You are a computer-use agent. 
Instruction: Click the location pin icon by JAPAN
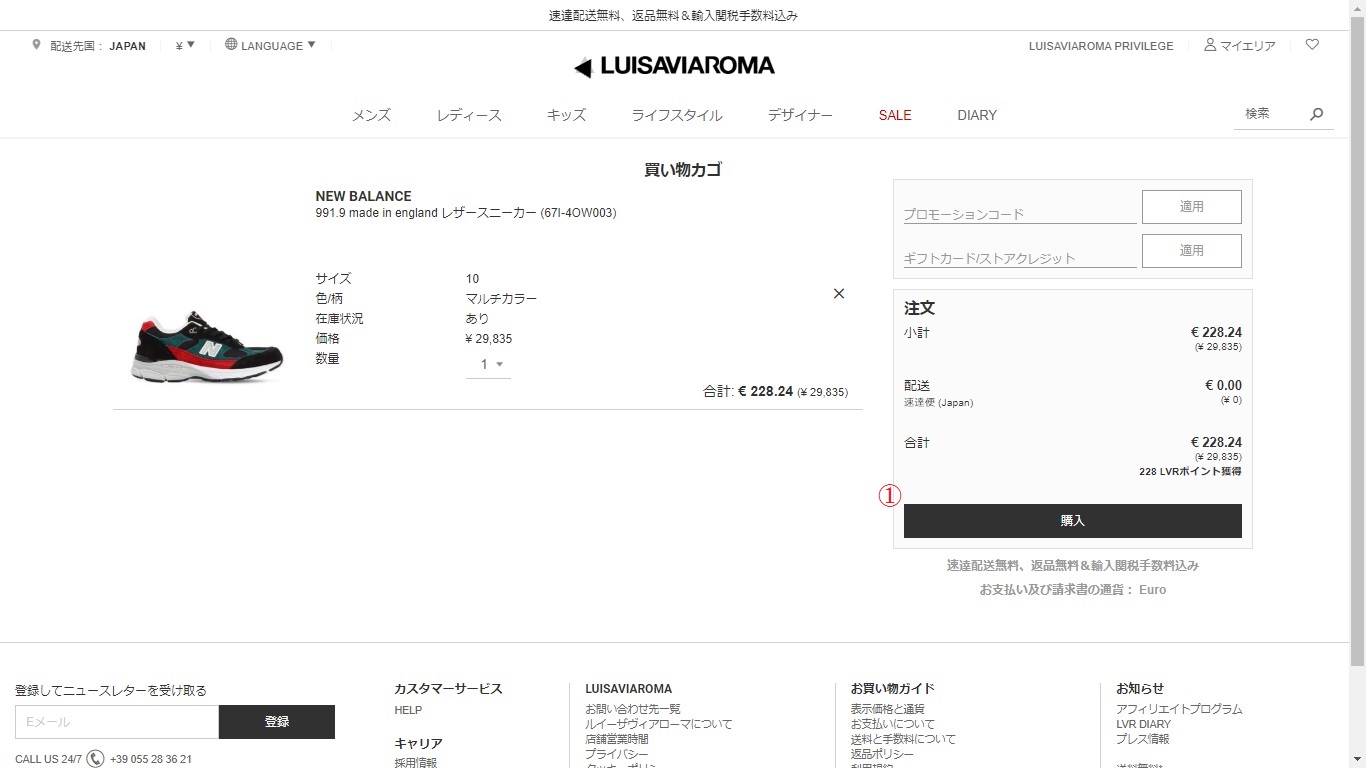(x=37, y=45)
